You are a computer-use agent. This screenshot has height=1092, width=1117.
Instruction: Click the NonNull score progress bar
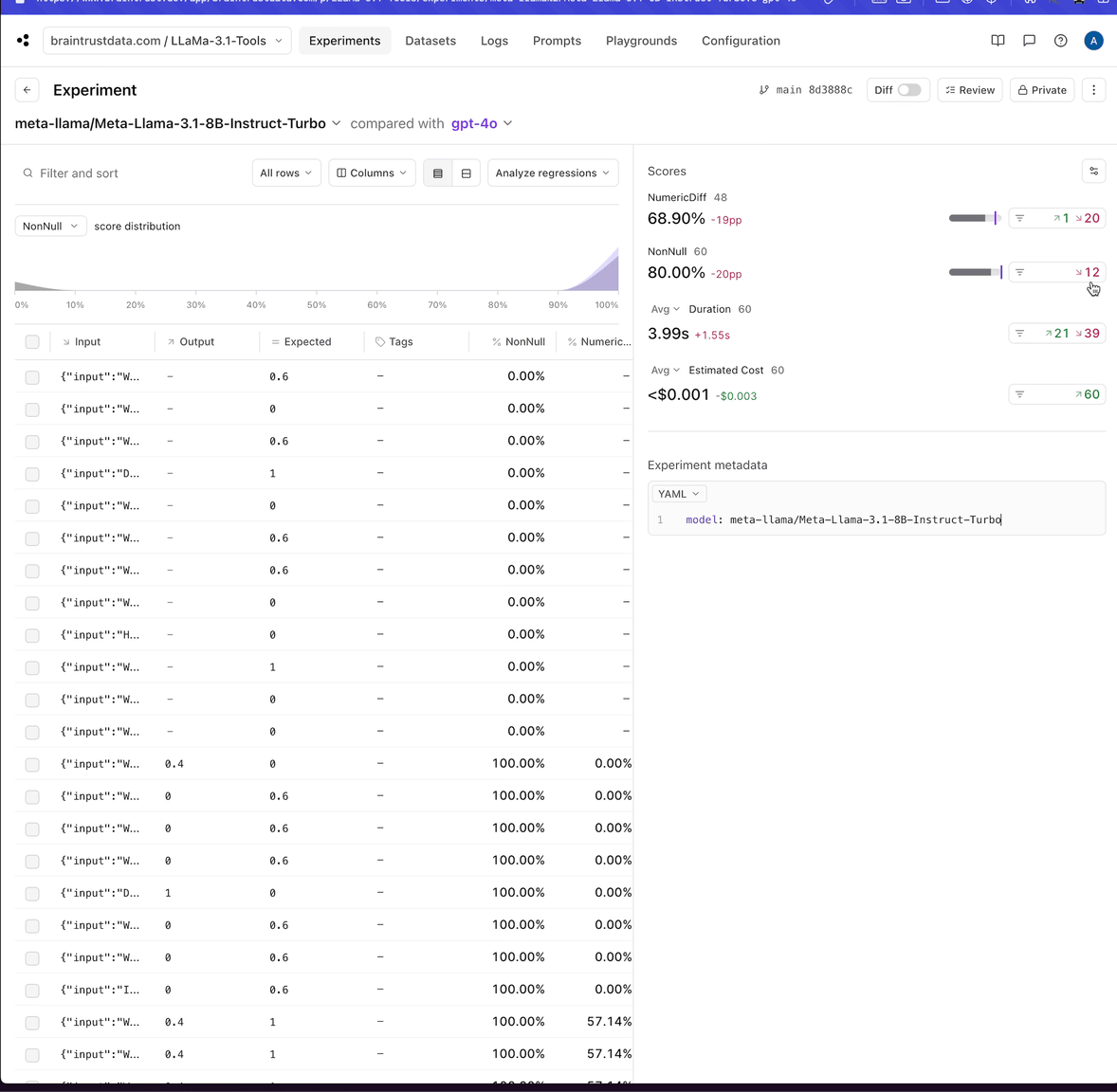coord(975,272)
